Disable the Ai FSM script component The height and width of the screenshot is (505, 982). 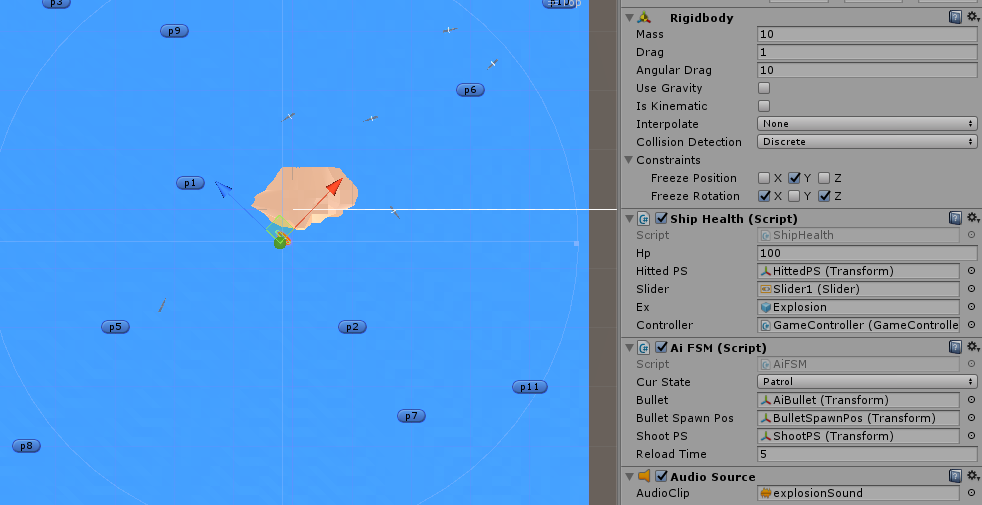(661, 347)
